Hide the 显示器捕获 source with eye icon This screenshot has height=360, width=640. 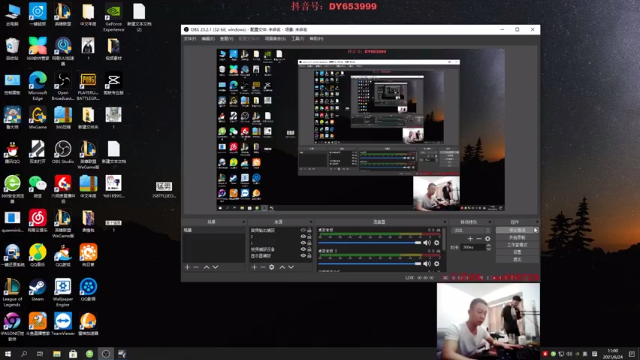tap(303, 256)
